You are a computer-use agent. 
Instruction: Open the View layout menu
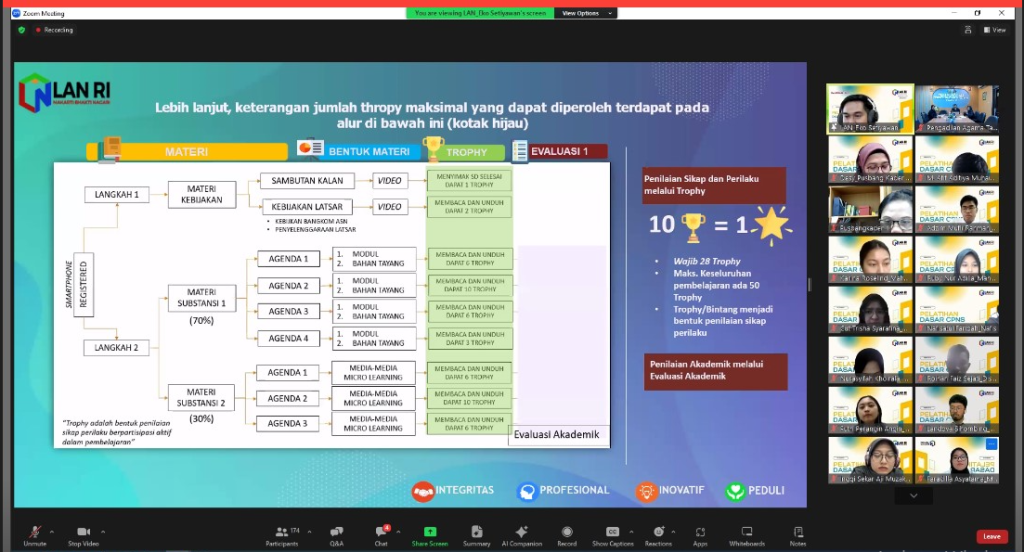(995, 30)
